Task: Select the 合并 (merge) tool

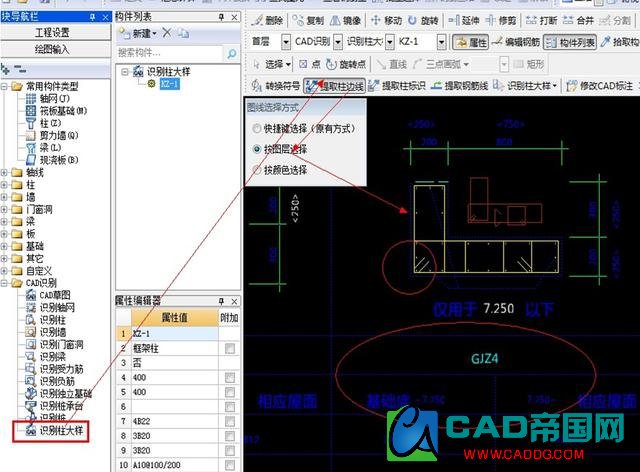Action: point(578,20)
